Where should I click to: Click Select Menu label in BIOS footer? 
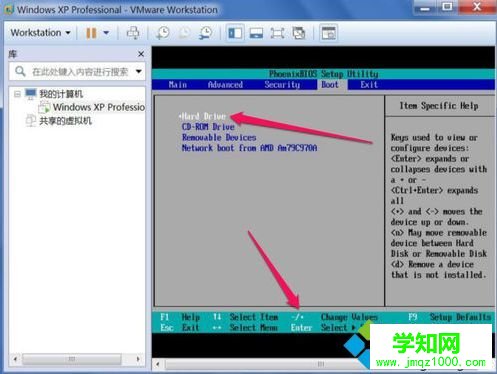click(x=254, y=328)
